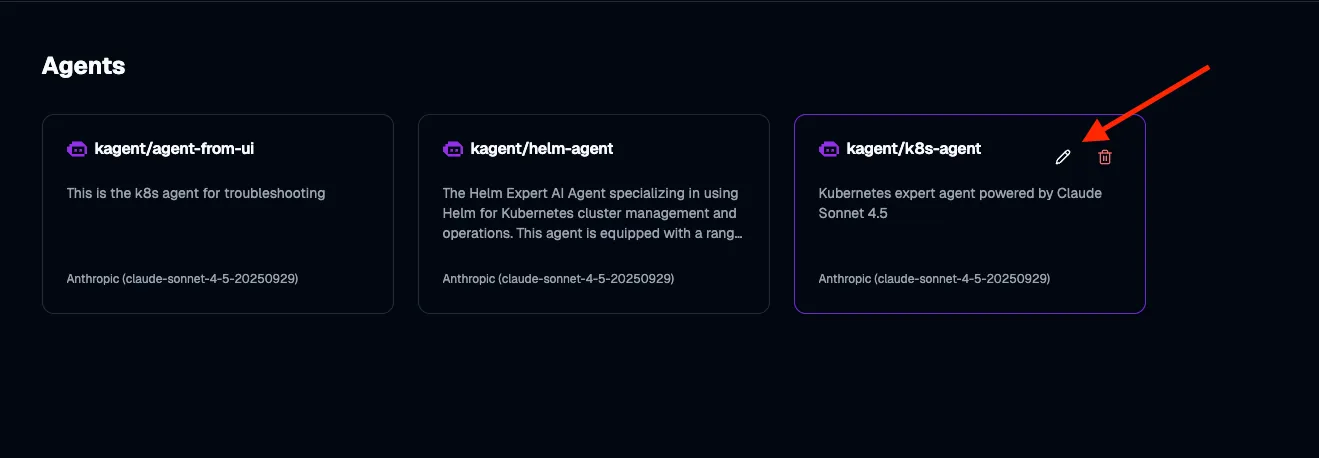This screenshot has height=458, width=1319.
Task: Click the Anthropic model label on helm-agent card
Action: point(558,278)
